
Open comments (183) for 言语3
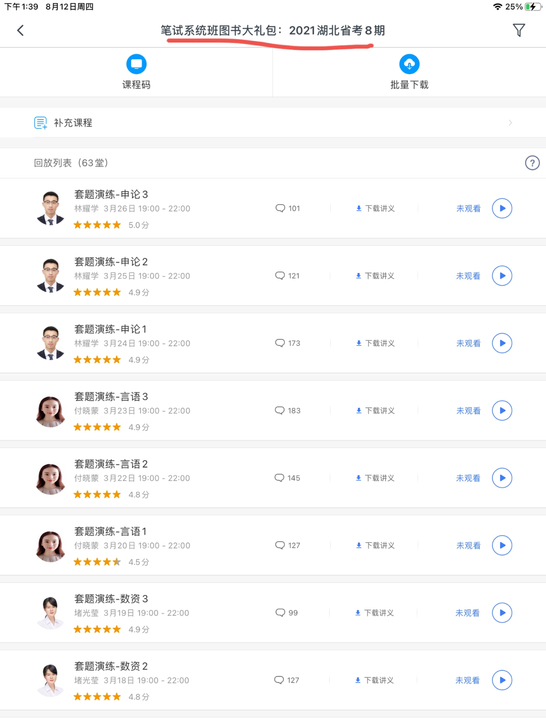point(287,410)
